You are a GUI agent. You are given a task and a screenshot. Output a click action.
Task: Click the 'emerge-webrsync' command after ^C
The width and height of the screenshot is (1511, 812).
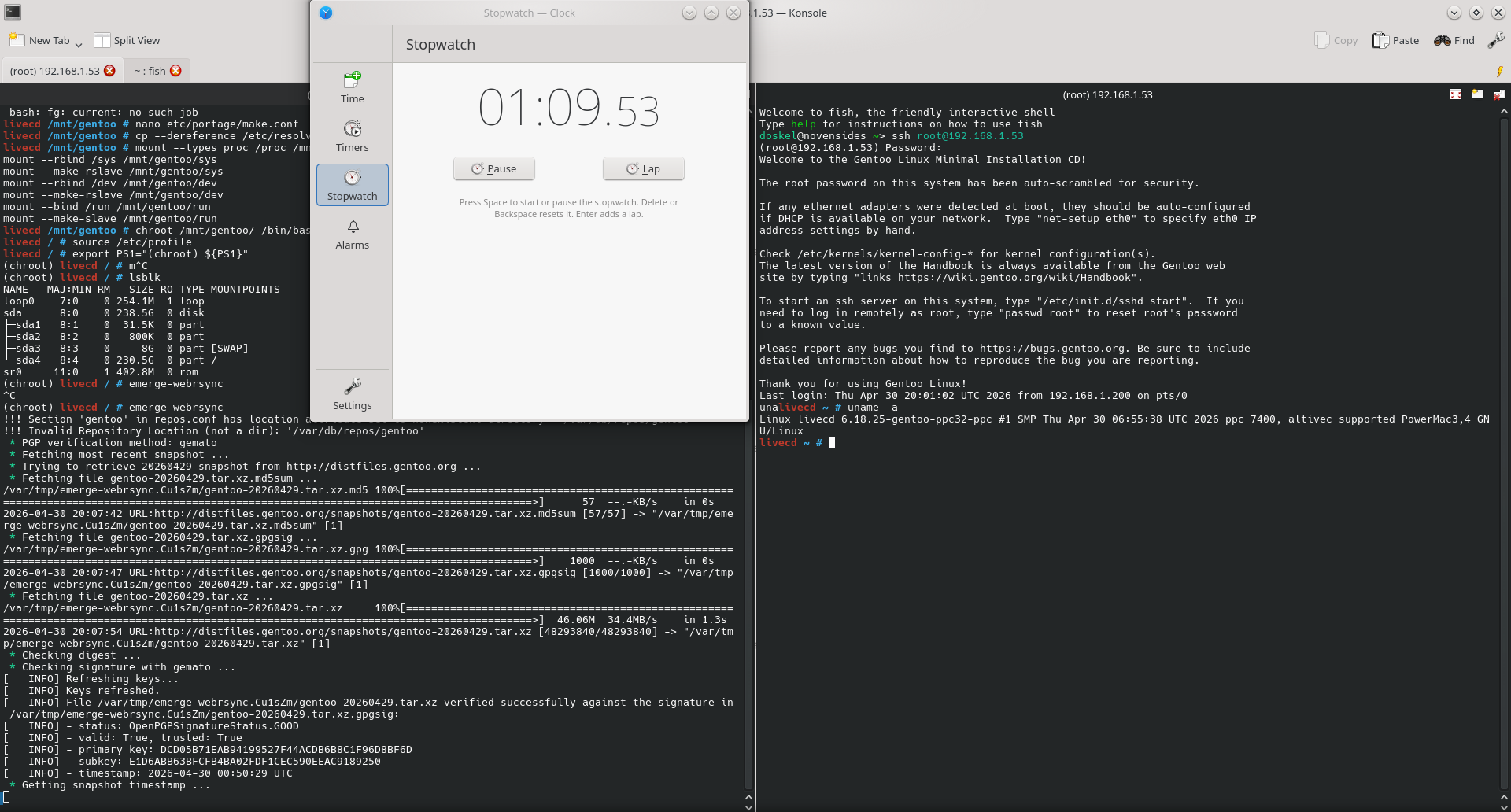tap(176, 408)
